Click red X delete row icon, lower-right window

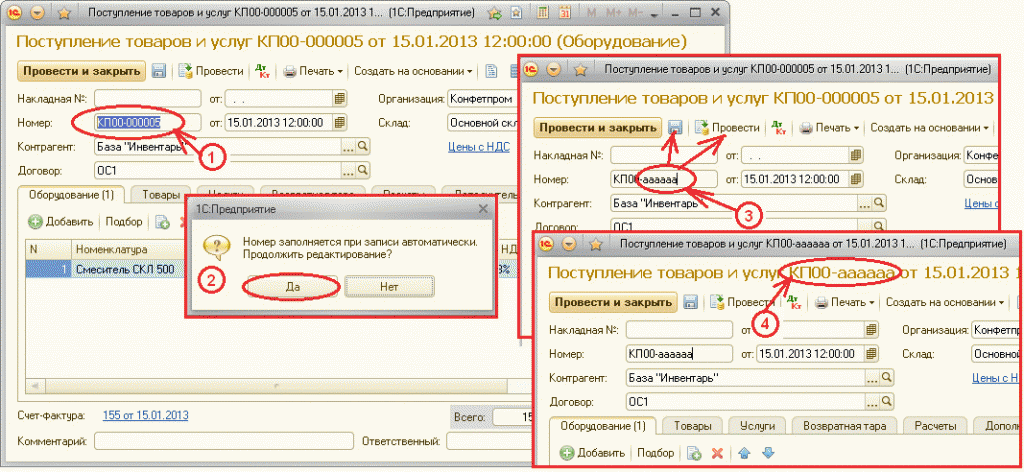pyautogui.click(x=716, y=453)
